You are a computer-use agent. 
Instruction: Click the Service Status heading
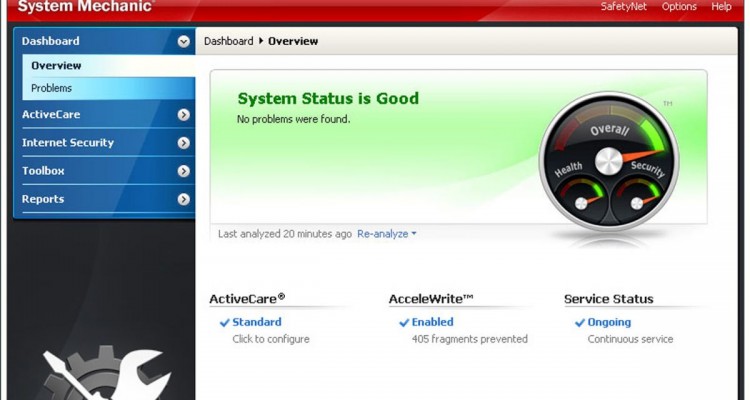[x=608, y=299]
